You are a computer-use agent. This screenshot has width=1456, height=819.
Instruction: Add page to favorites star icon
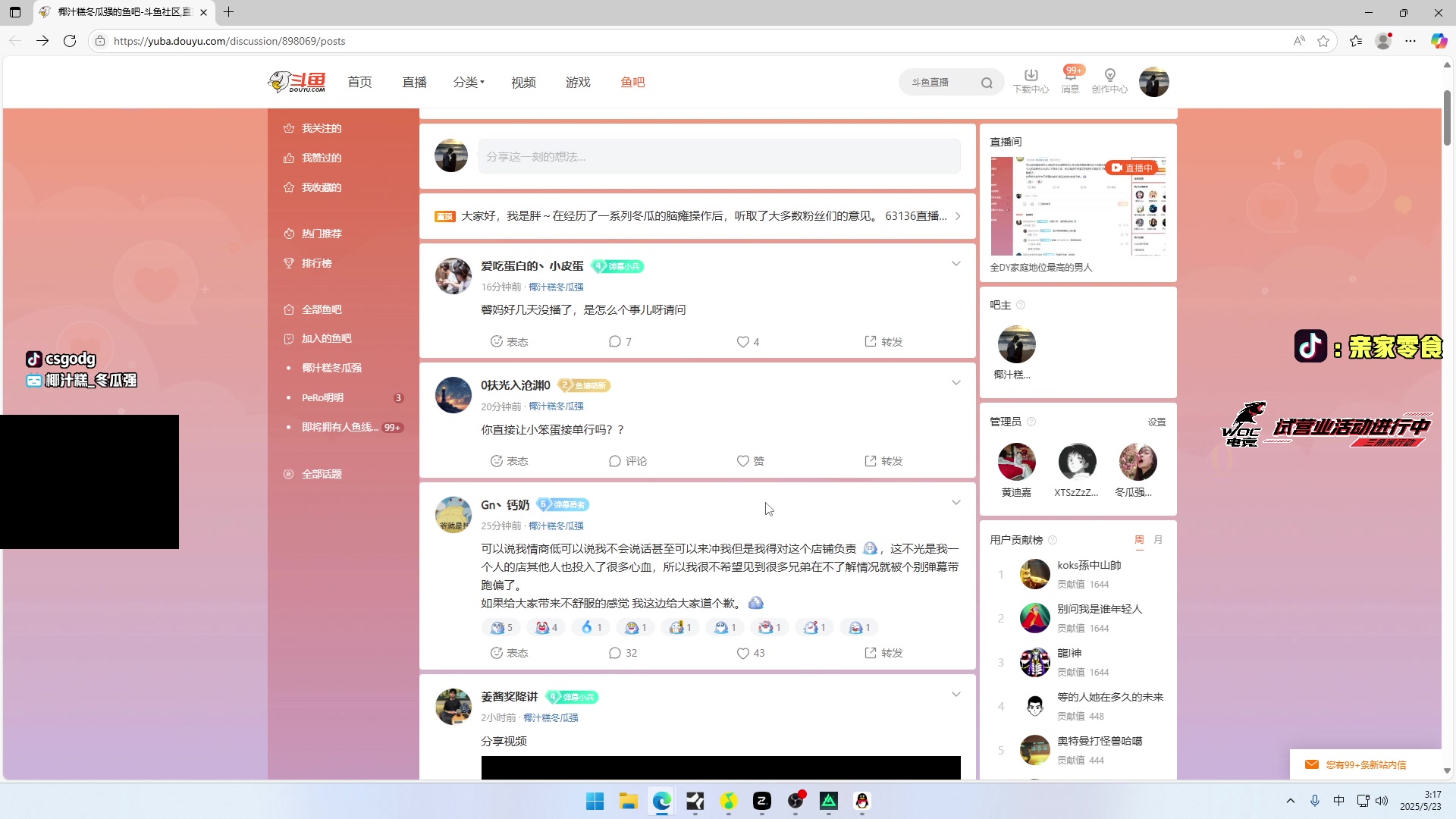(x=1323, y=41)
